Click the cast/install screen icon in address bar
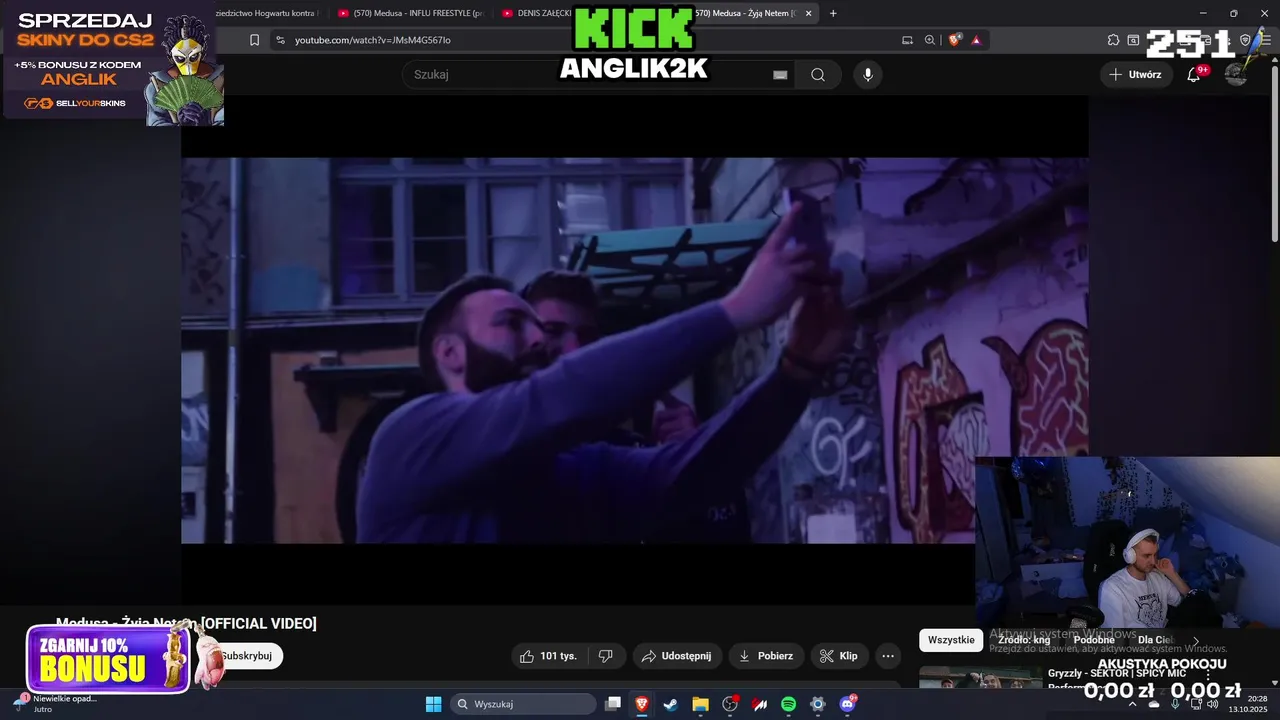 tap(907, 40)
